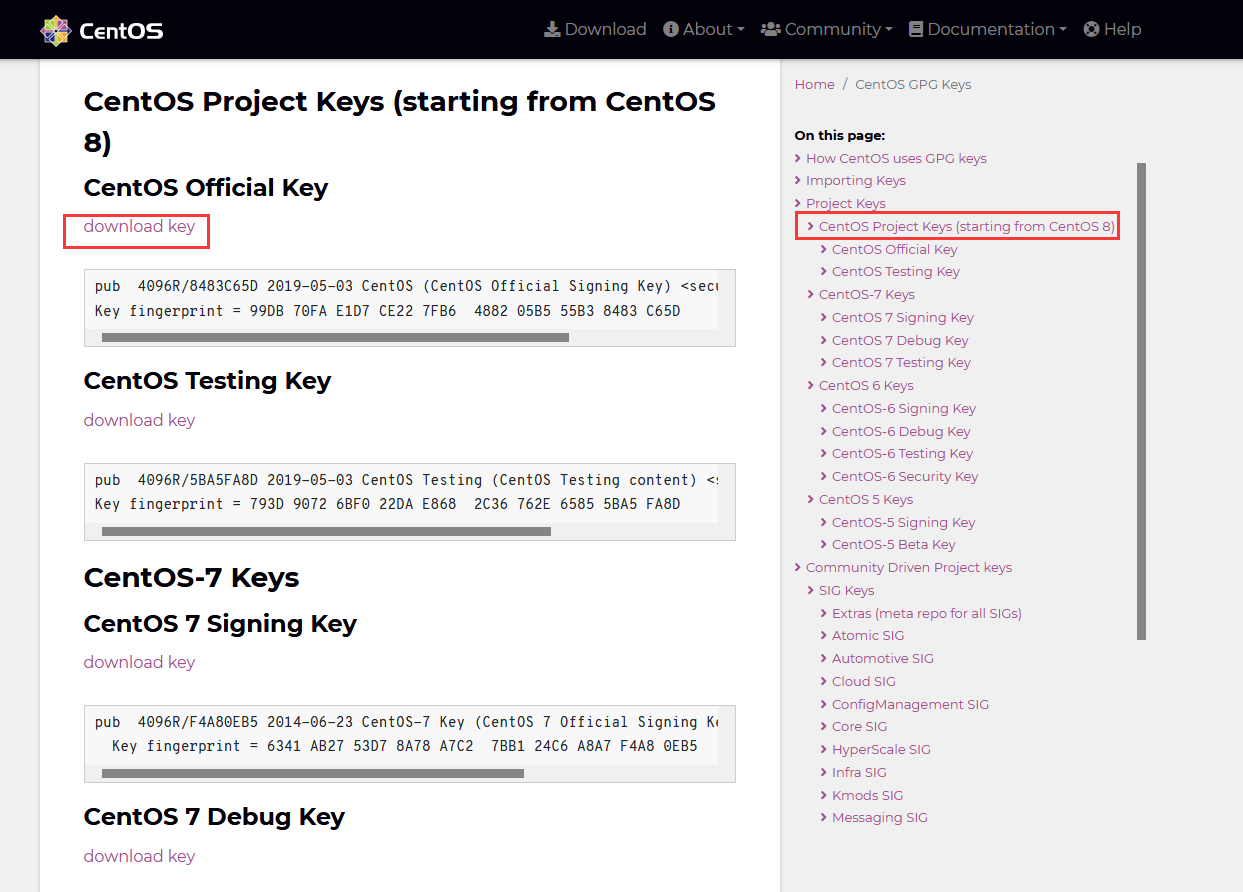The image size is (1243, 892).
Task: Jump to How CentOS uses GPG keys
Action: click(896, 158)
